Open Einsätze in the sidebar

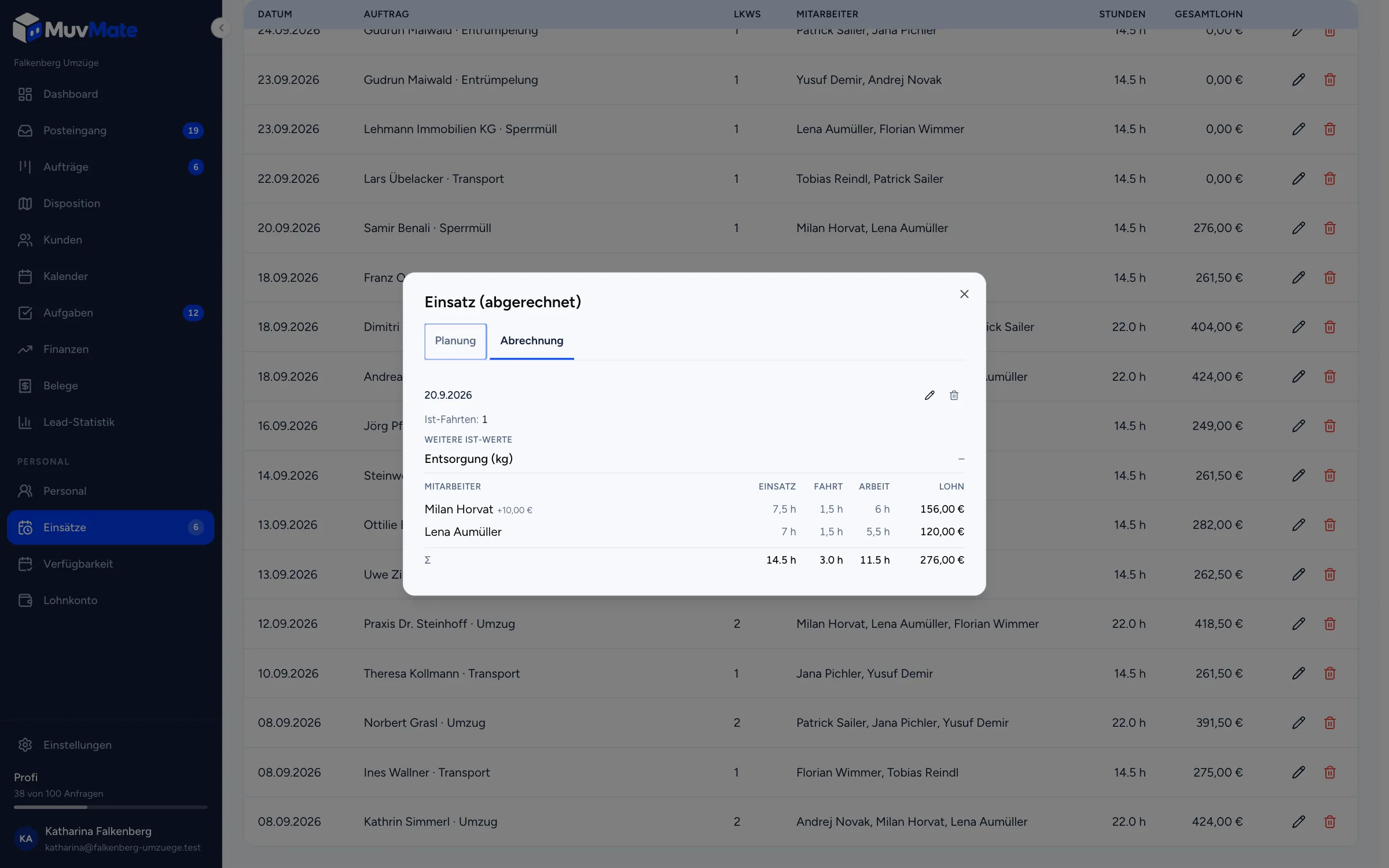pyautogui.click(x=110, y=527)
